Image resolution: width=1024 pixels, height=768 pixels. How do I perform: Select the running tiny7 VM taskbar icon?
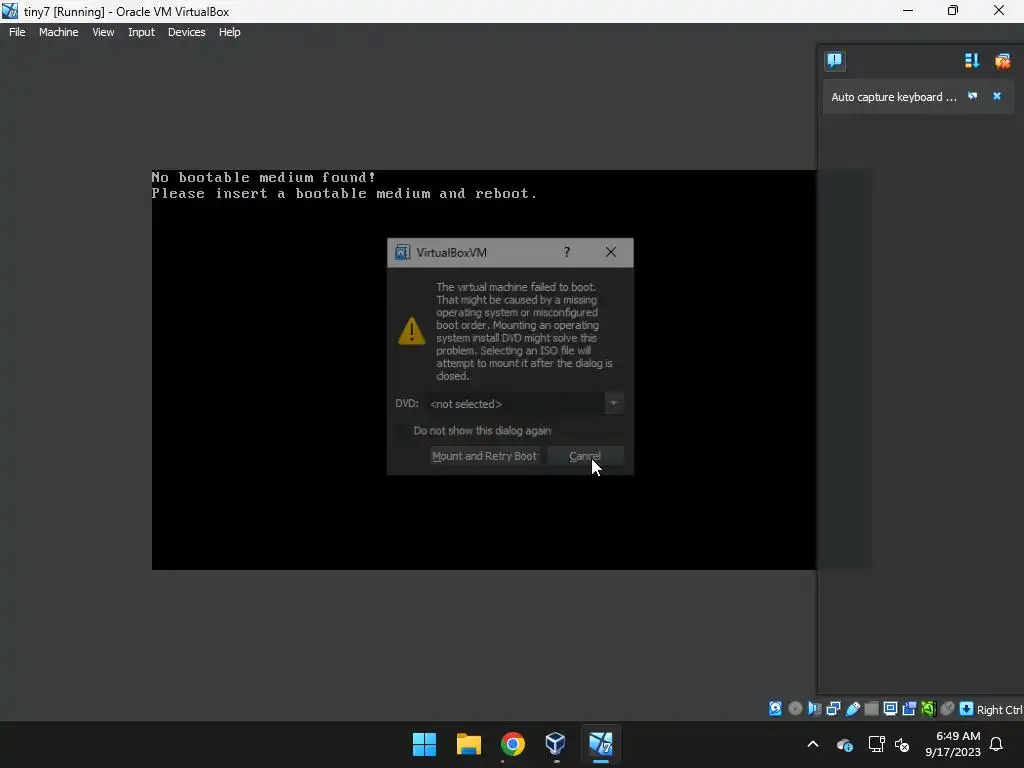tap(600, 744)
